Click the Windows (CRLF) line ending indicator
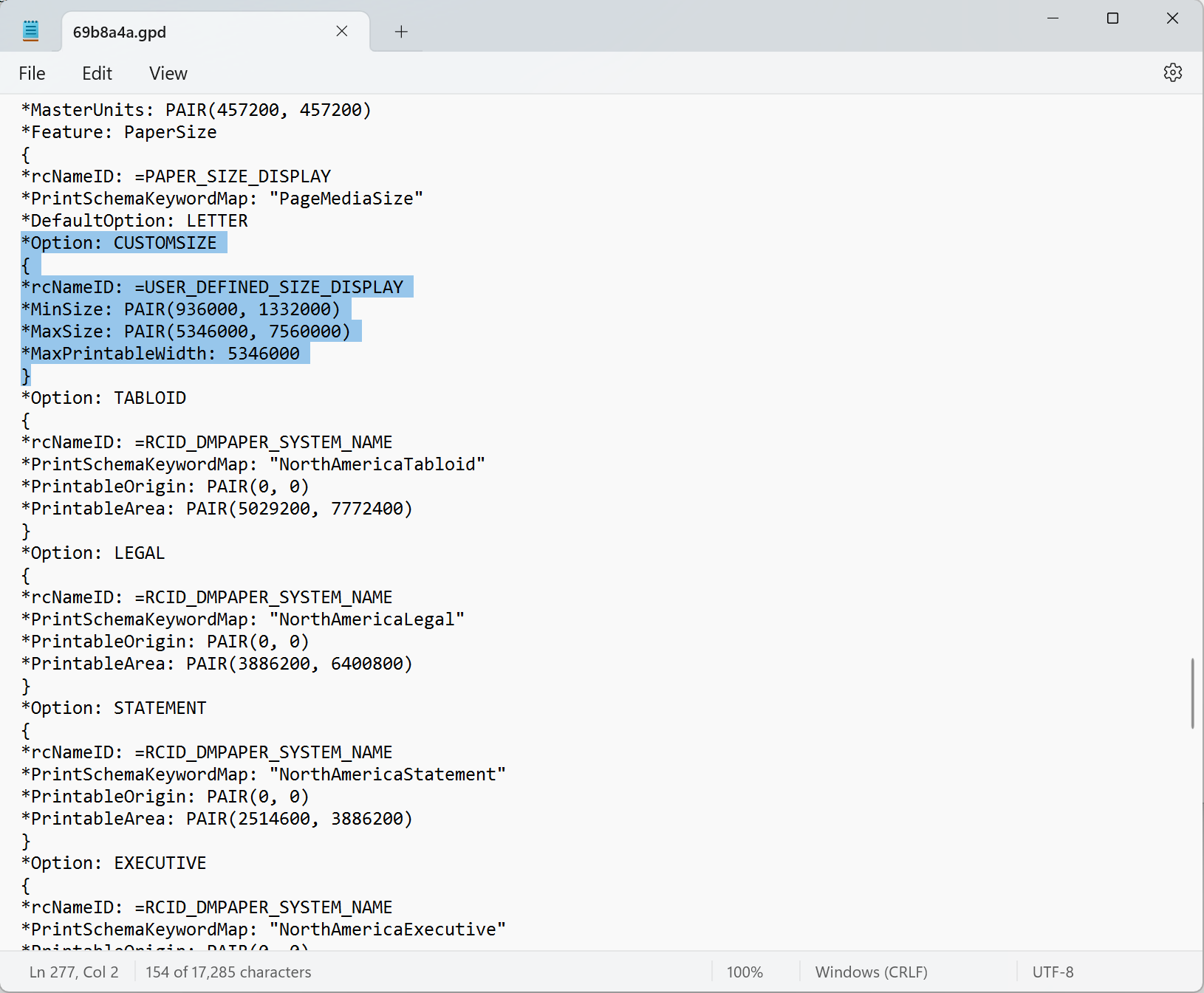1204x993 pixels. click(x=871, y=972)
